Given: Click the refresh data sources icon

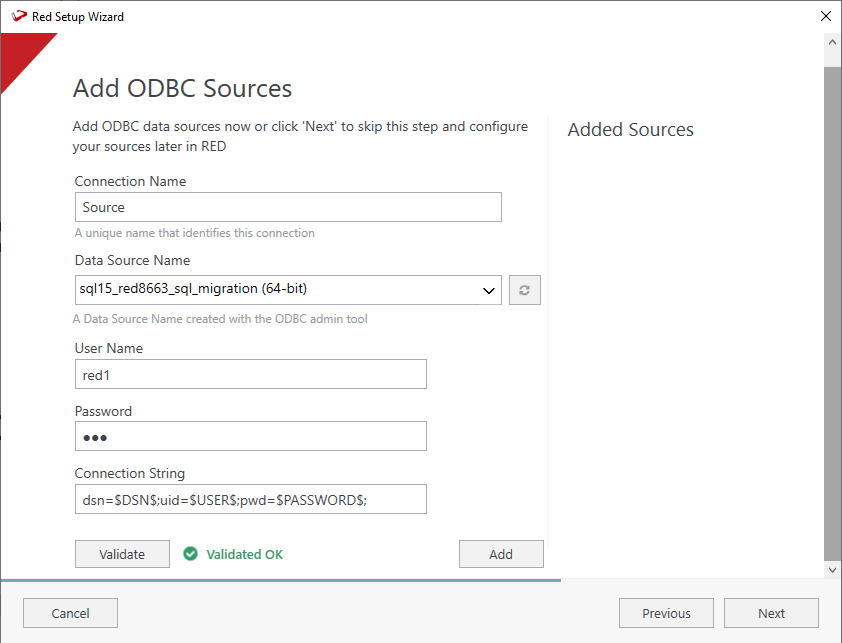Looking at the screenshot, I should 524,291.
